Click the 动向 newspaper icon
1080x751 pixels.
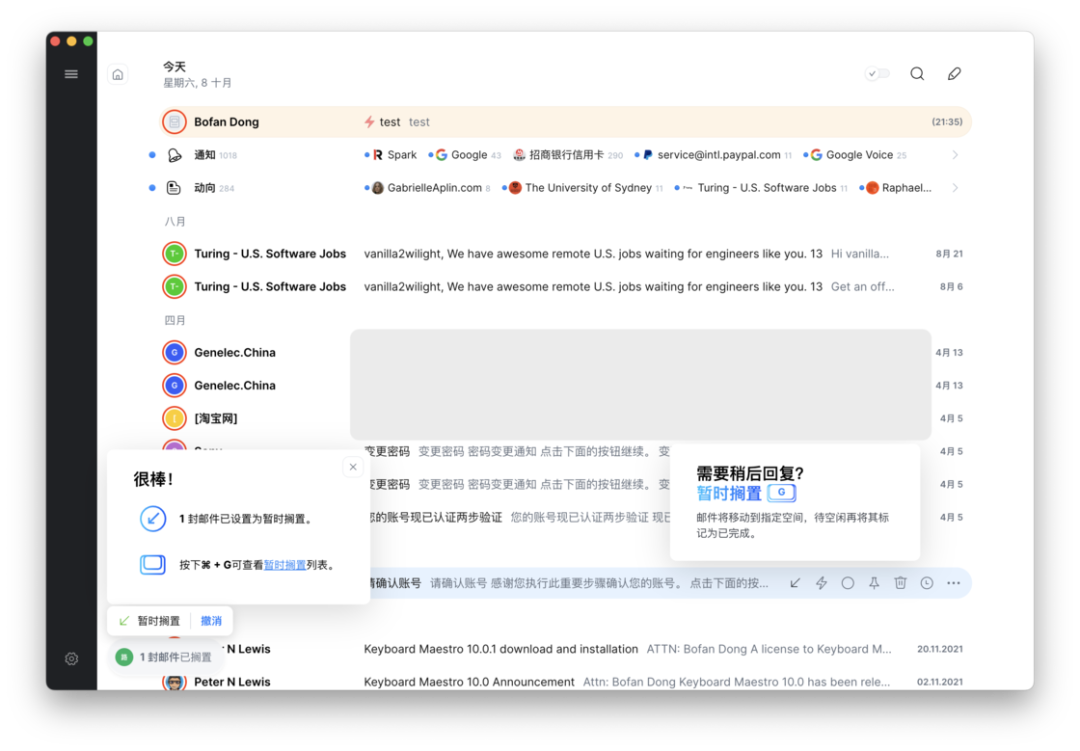click(174, 188)
